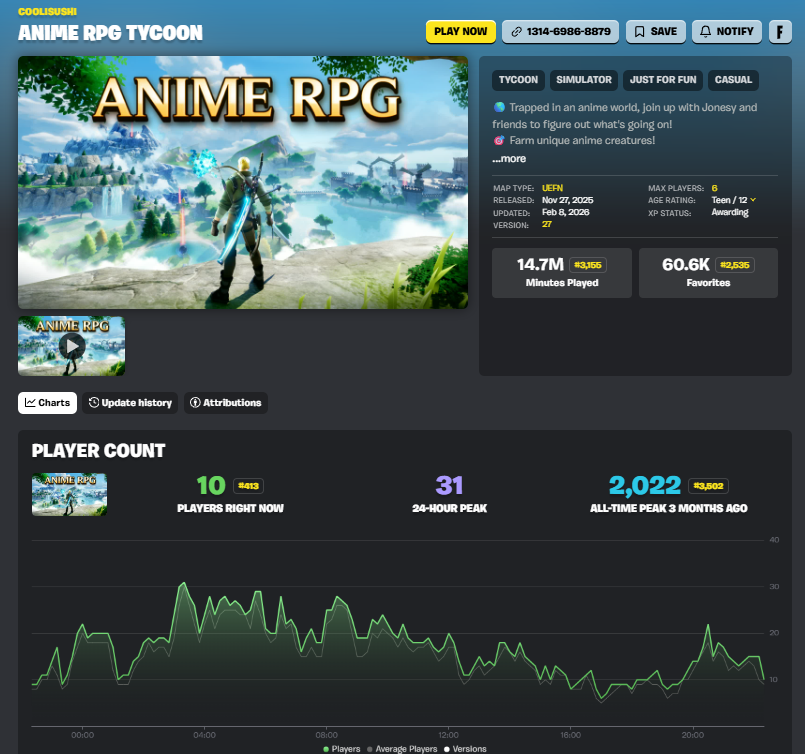
Task: Open creator COOLISUSHI profile link
Action: (47, 11)
